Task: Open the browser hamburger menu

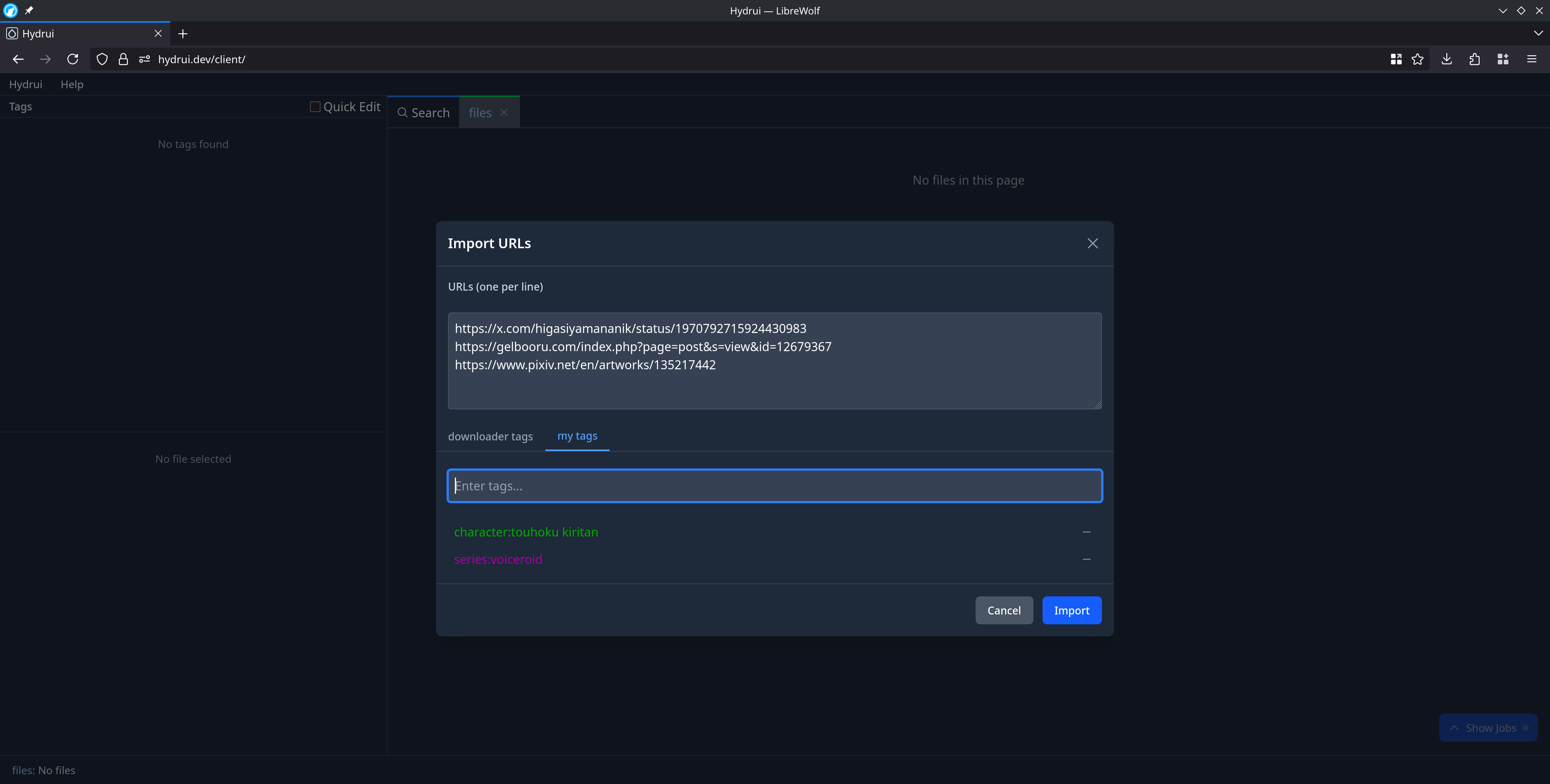Action: click(1531, 59)
